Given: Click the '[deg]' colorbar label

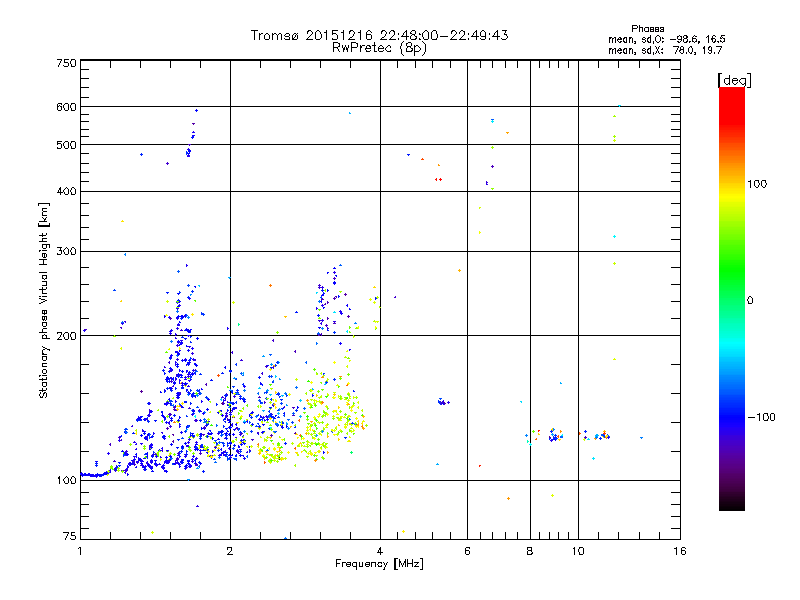Looking at the screenshot, I should pyautogui.click(x=734, y=81).
